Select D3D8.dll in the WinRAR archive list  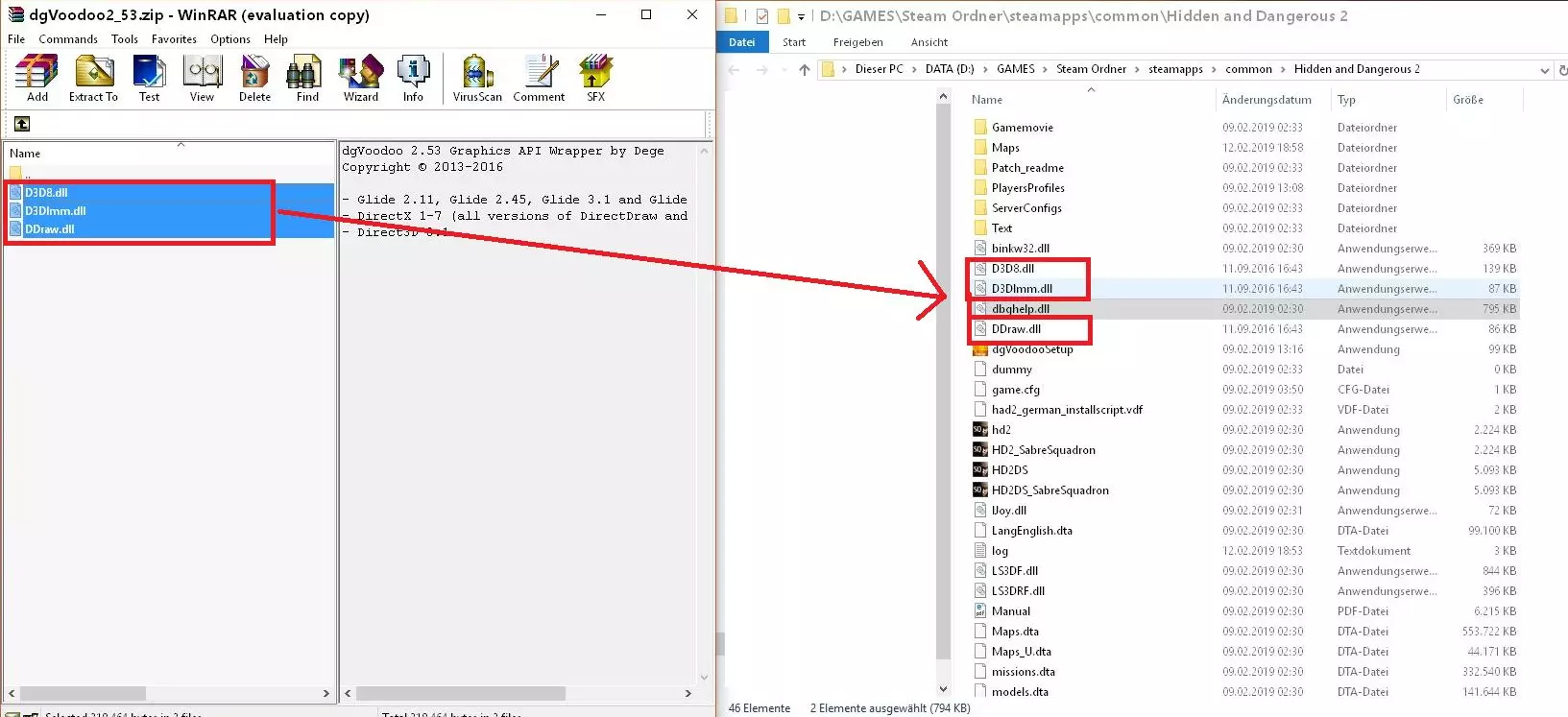[x=170, y=193]
